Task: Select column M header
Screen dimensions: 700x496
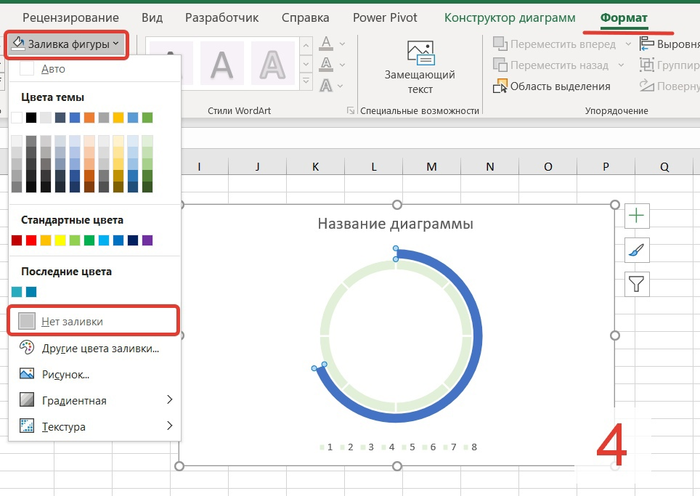Action: pyautogui.click(x=431, y=167)
